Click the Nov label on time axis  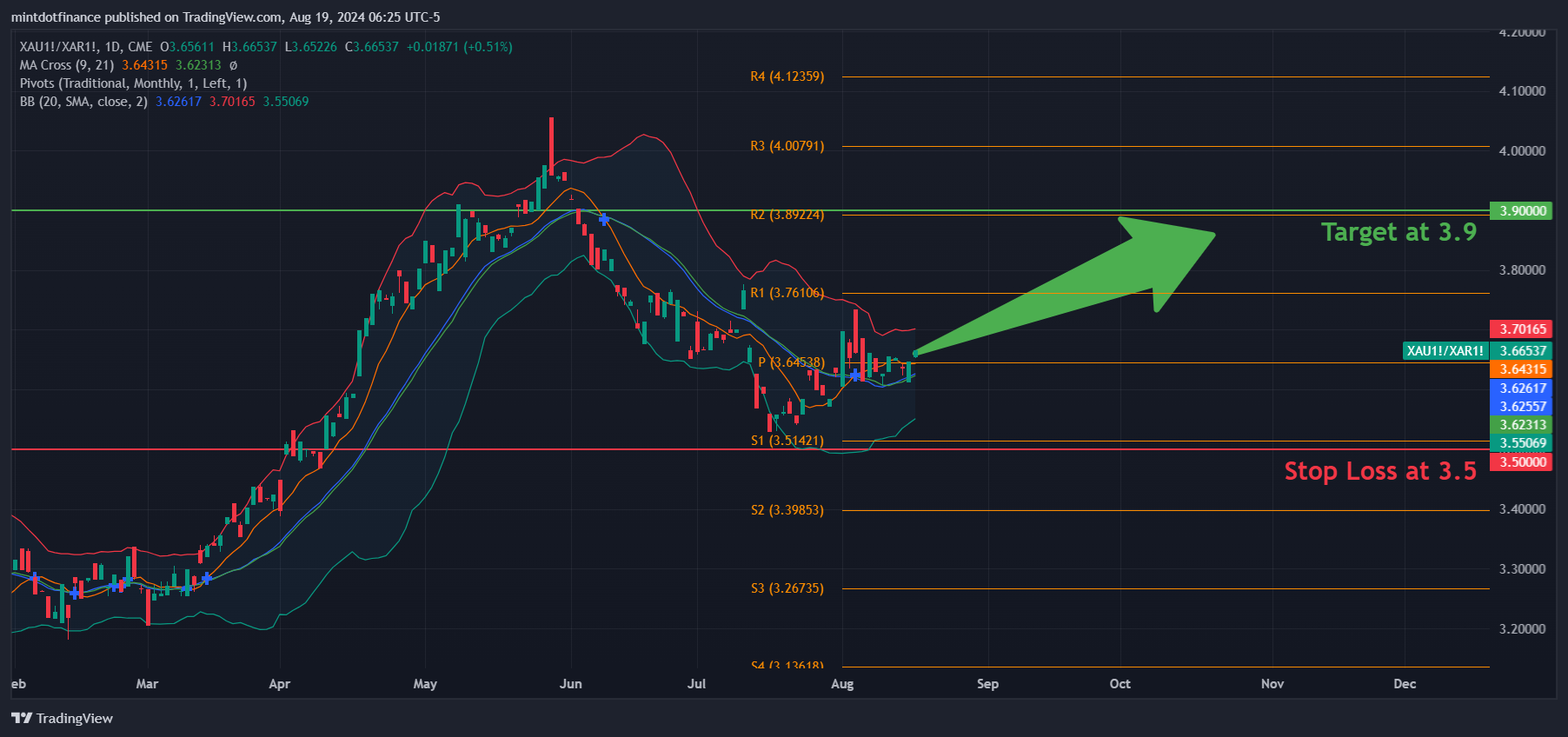pos(1272,684)
